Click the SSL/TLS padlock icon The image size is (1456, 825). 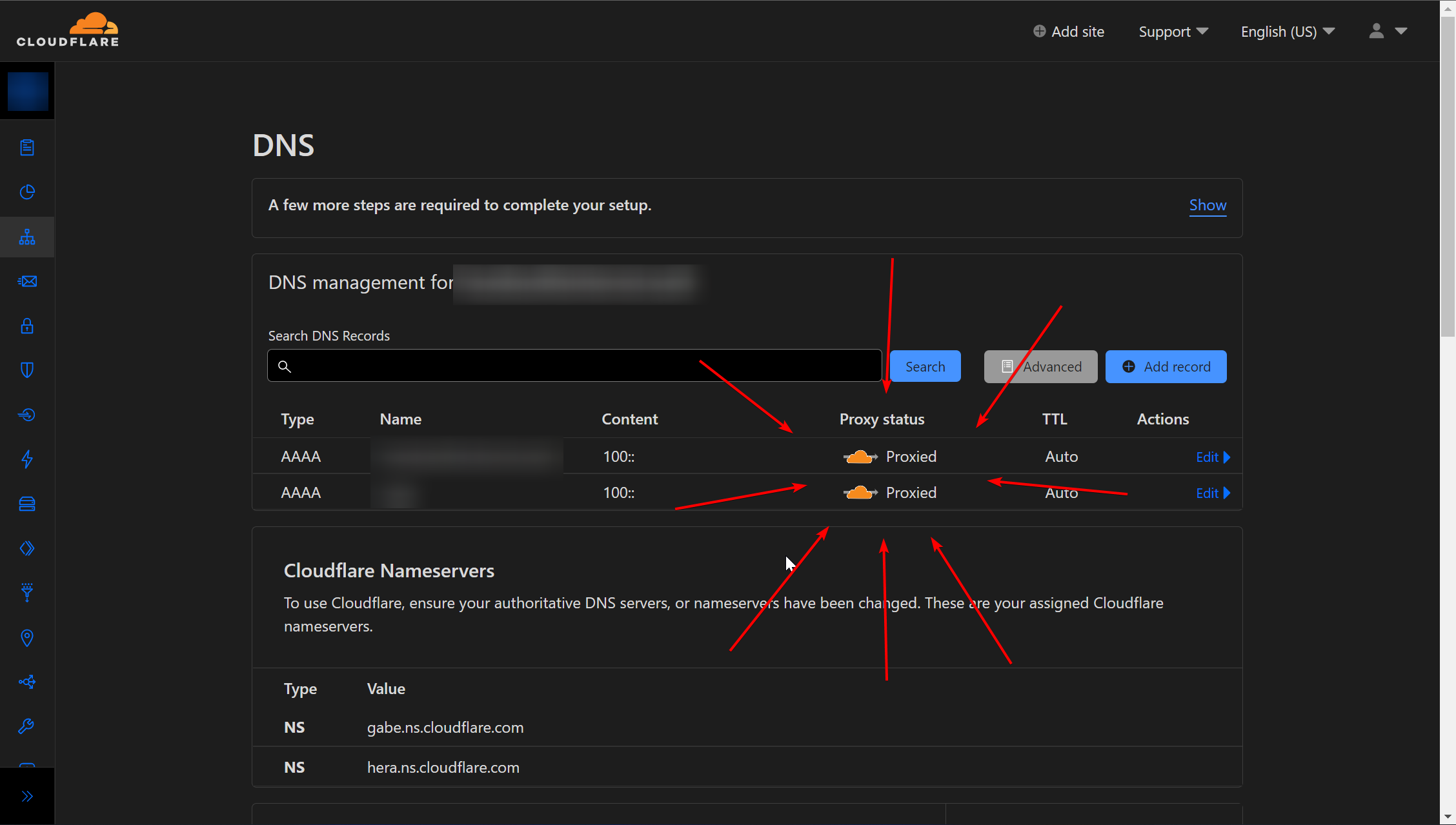pos(27,326)
